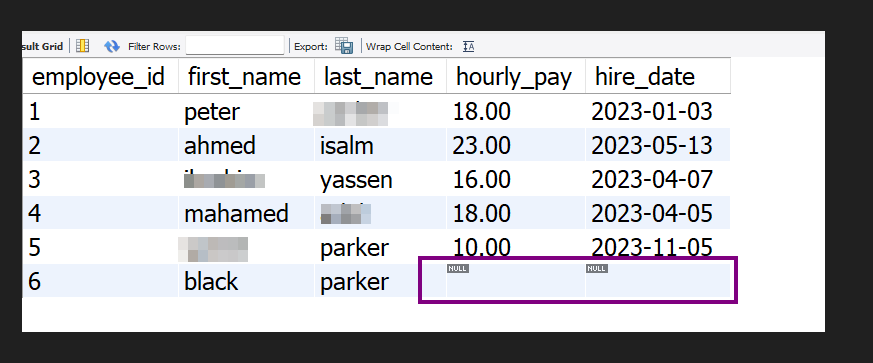Click the result grid view icon
873x363 pixels.
pos(82,46)
